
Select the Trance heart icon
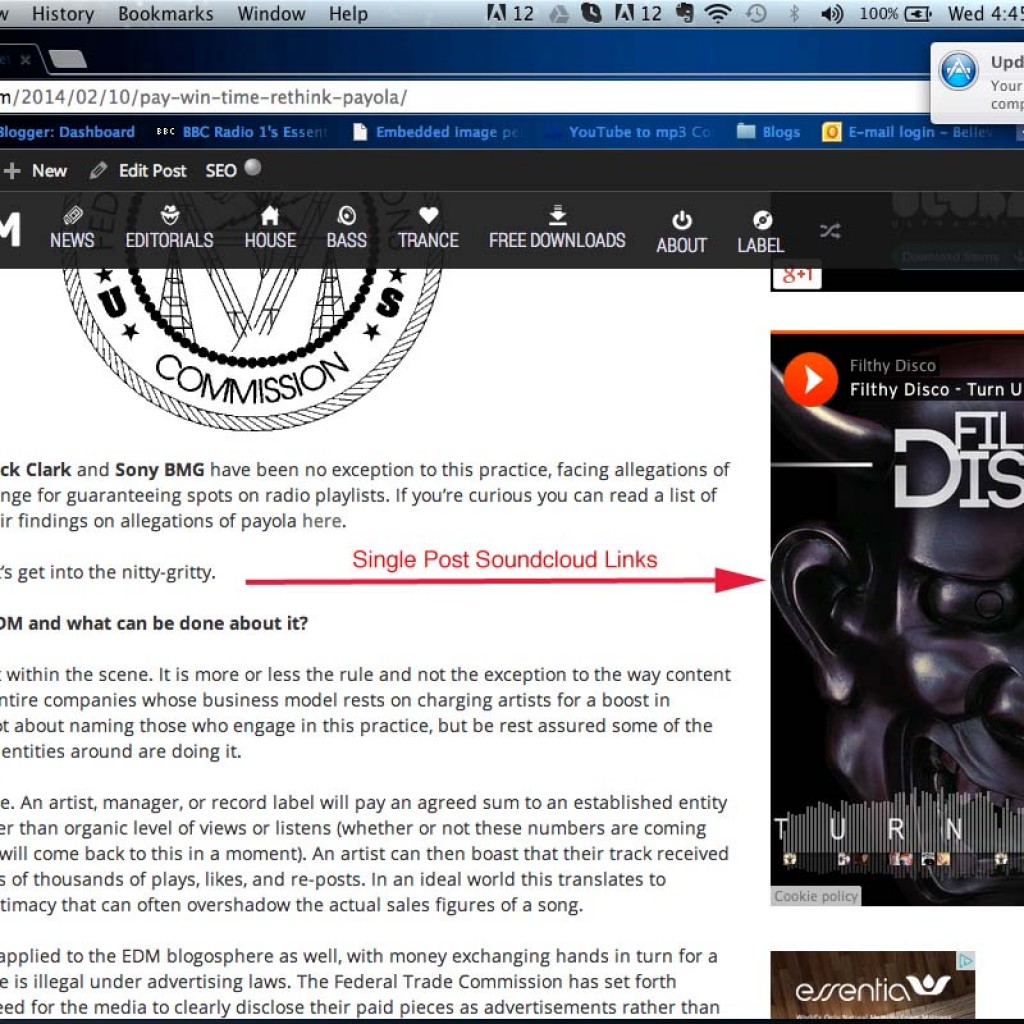point(428,216)
